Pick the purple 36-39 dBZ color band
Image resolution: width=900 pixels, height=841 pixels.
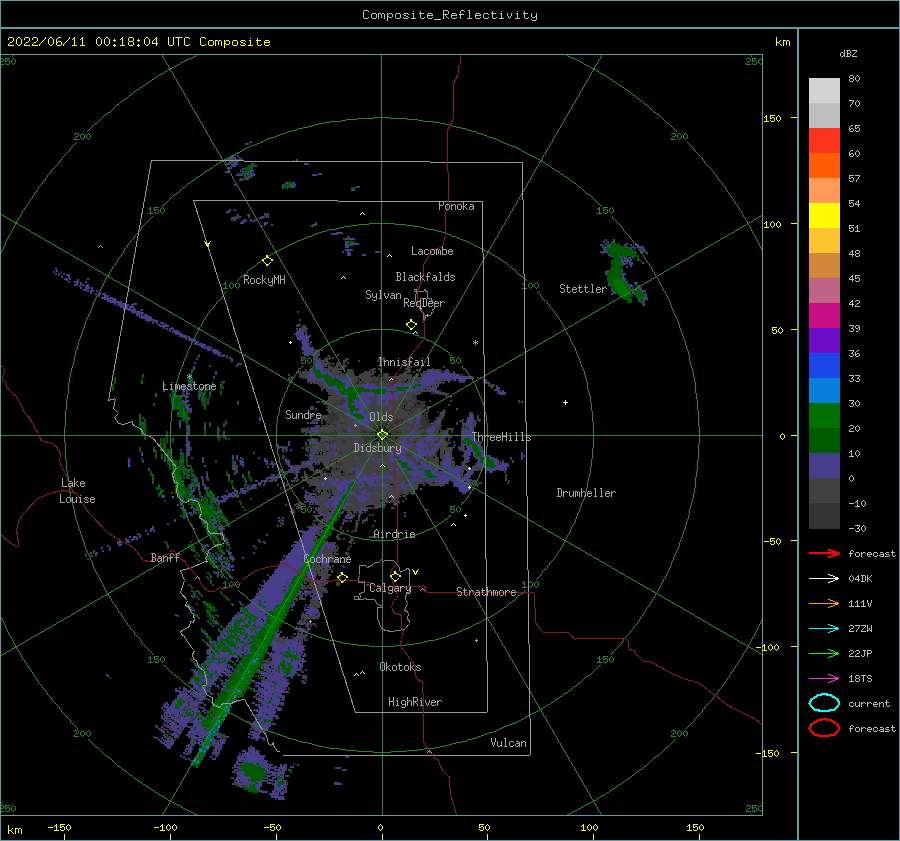[824, 340]
